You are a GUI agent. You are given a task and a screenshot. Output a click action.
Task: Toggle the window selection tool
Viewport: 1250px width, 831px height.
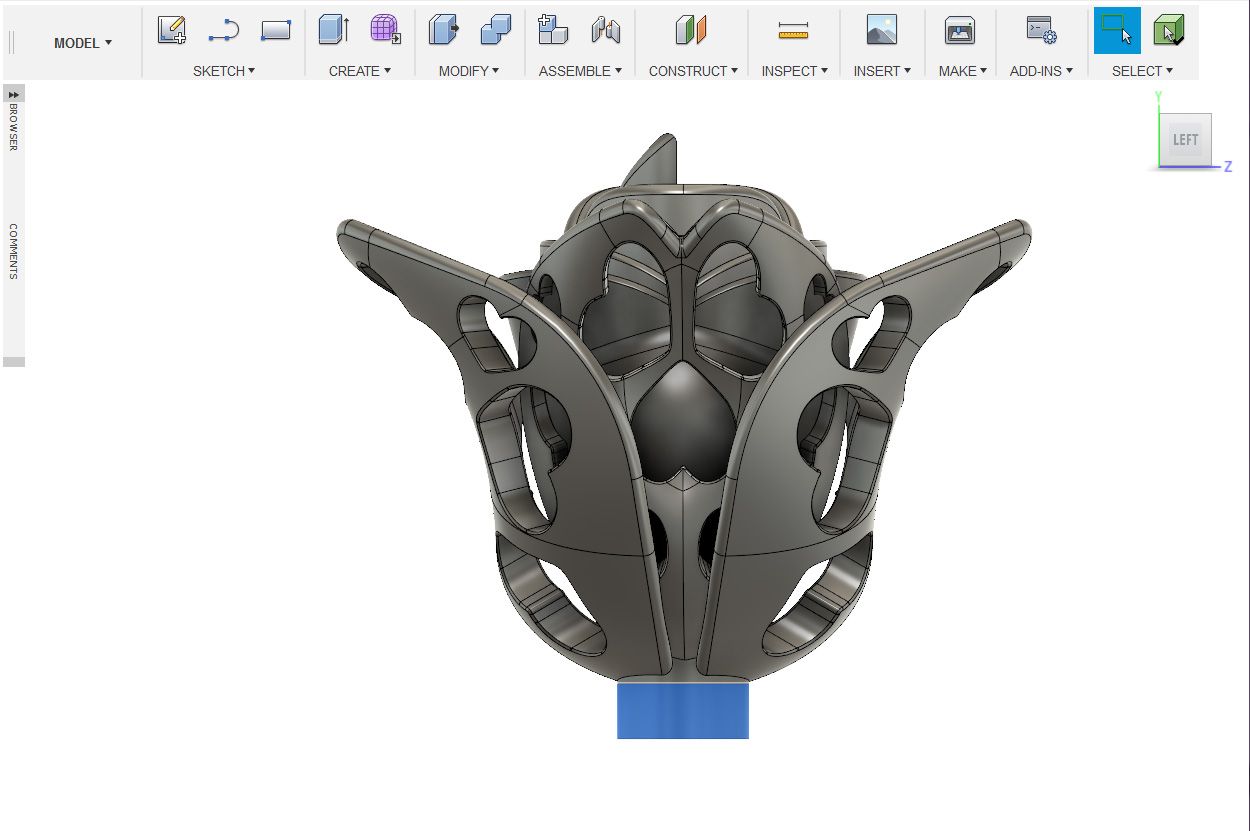[x=1117, y=30]
